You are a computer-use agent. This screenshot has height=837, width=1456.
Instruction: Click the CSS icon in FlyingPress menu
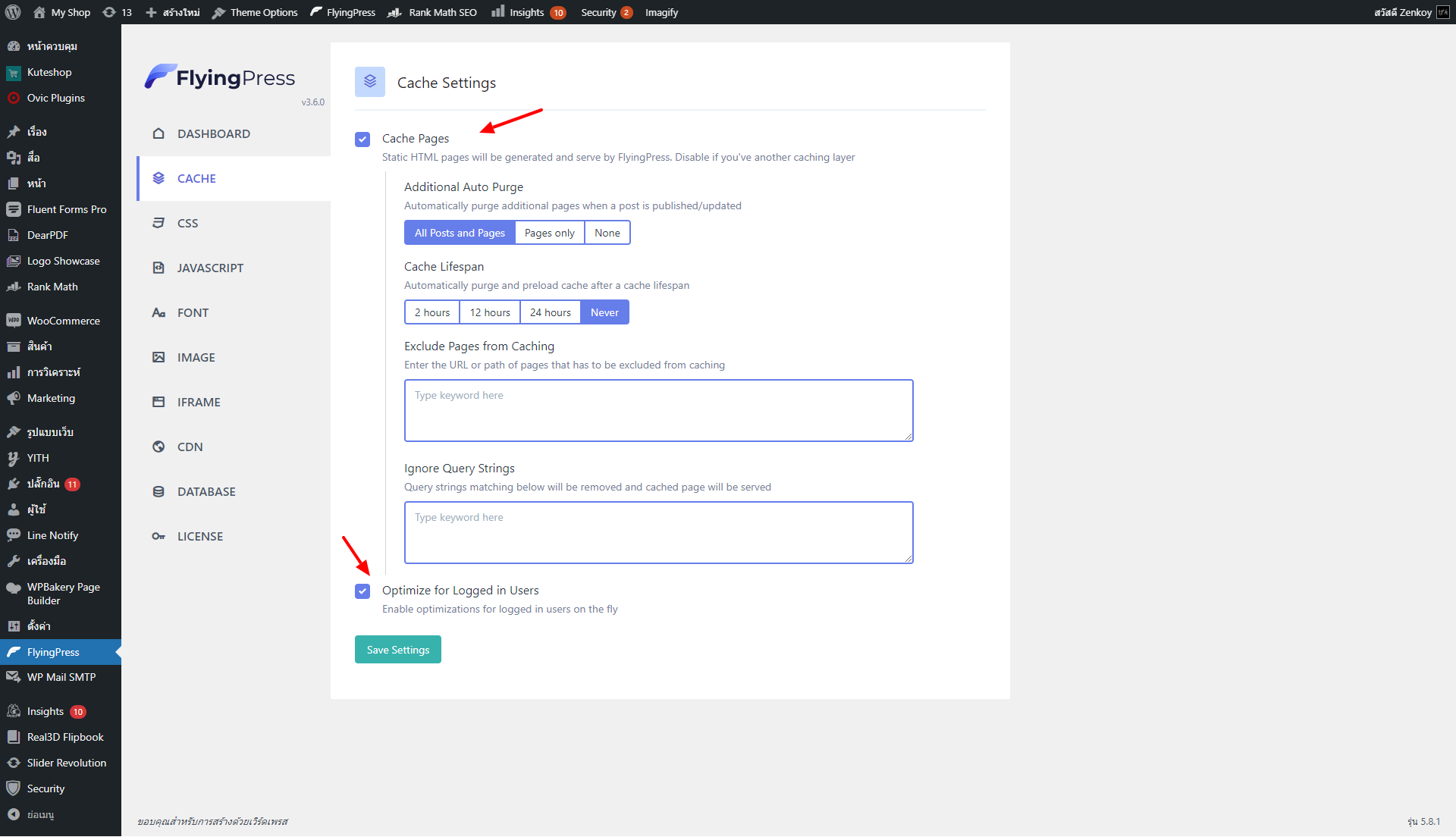click(x=158, y=223)
